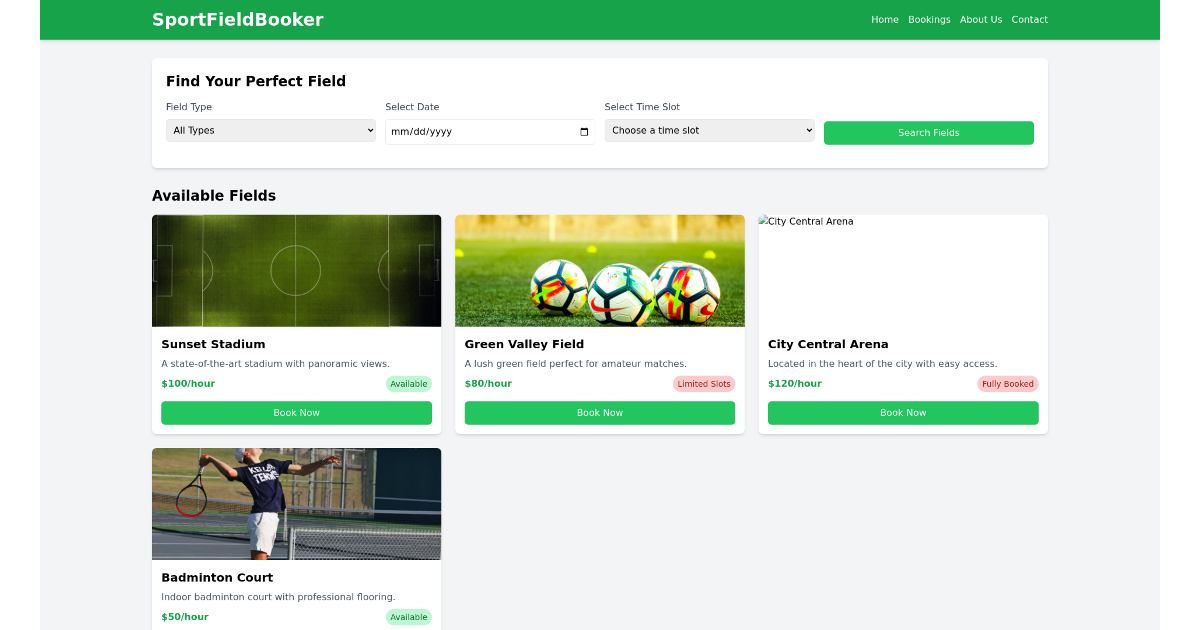Click the Available badge on Sunset Stadium

point(408,383)
